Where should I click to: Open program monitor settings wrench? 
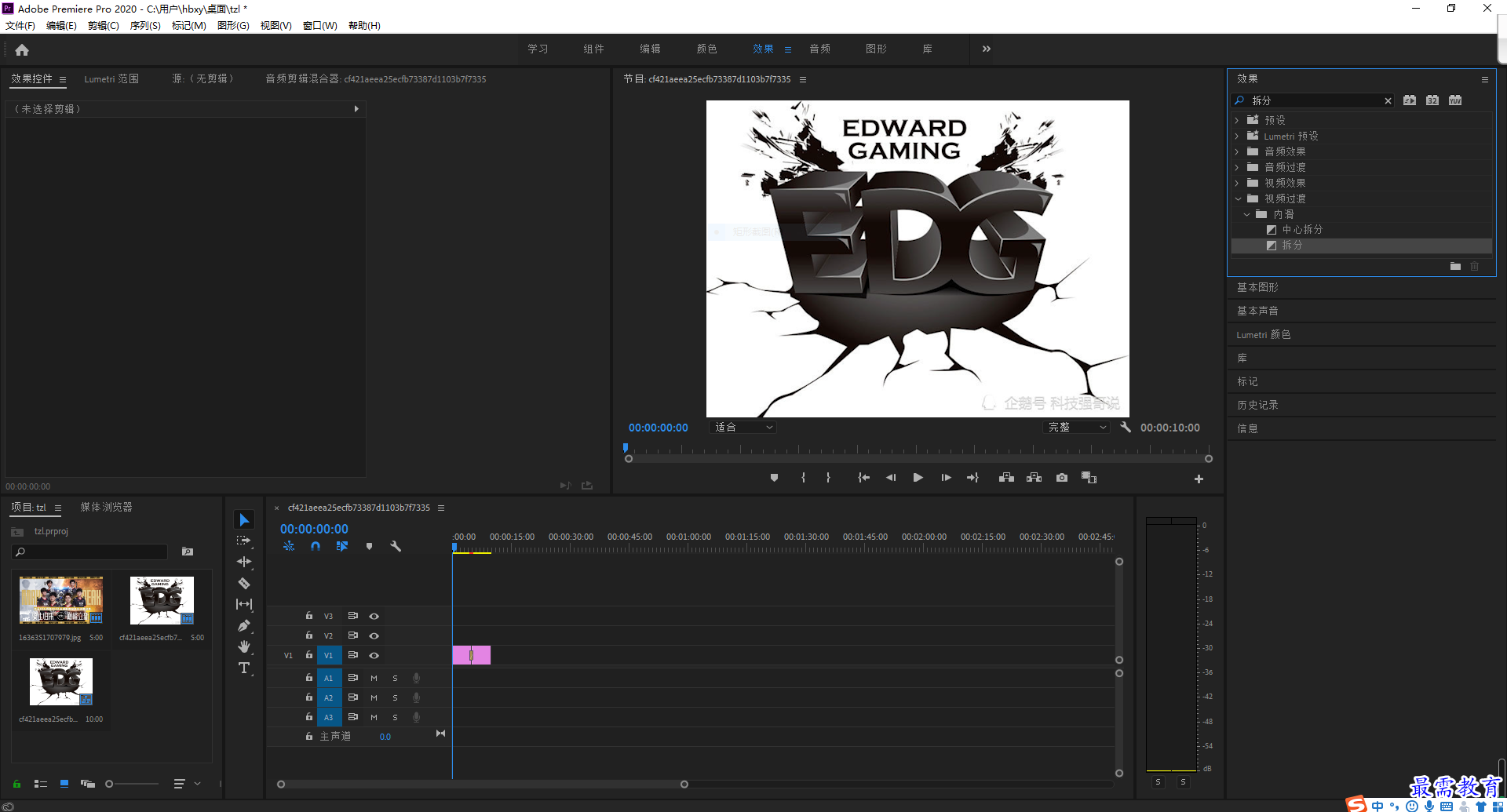click(x=1126, y=428)
